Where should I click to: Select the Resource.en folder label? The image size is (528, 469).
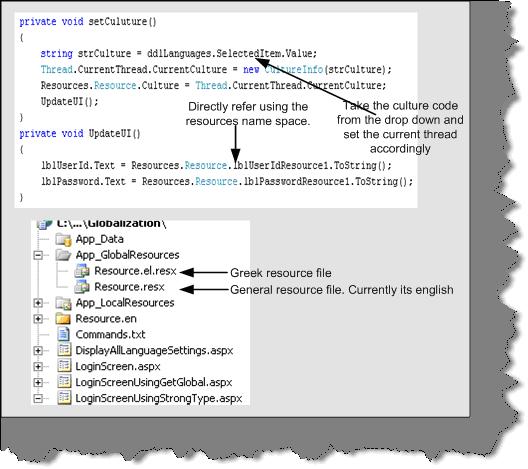pos(106,319)
